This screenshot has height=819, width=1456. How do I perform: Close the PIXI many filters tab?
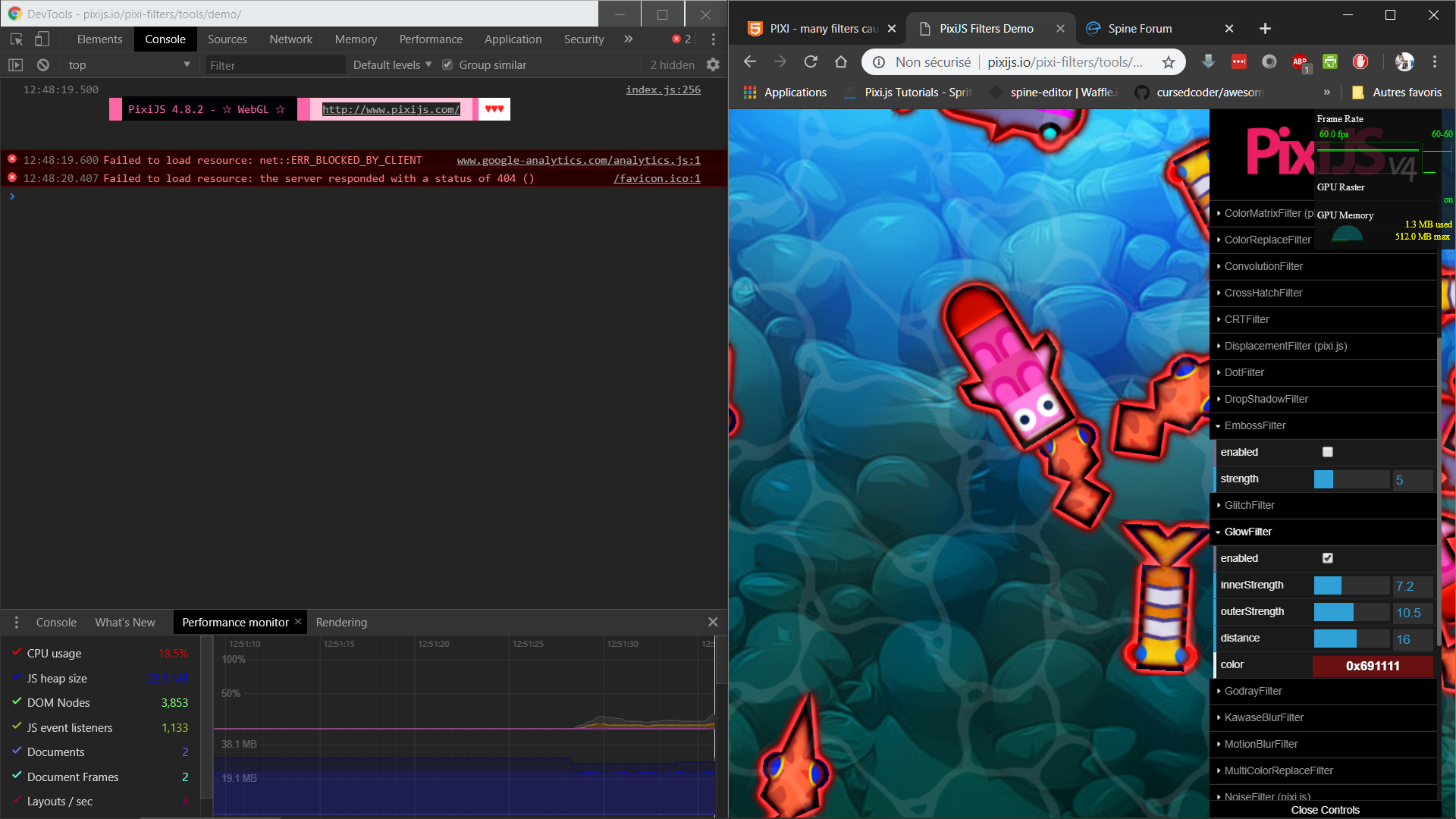point(892,29)
